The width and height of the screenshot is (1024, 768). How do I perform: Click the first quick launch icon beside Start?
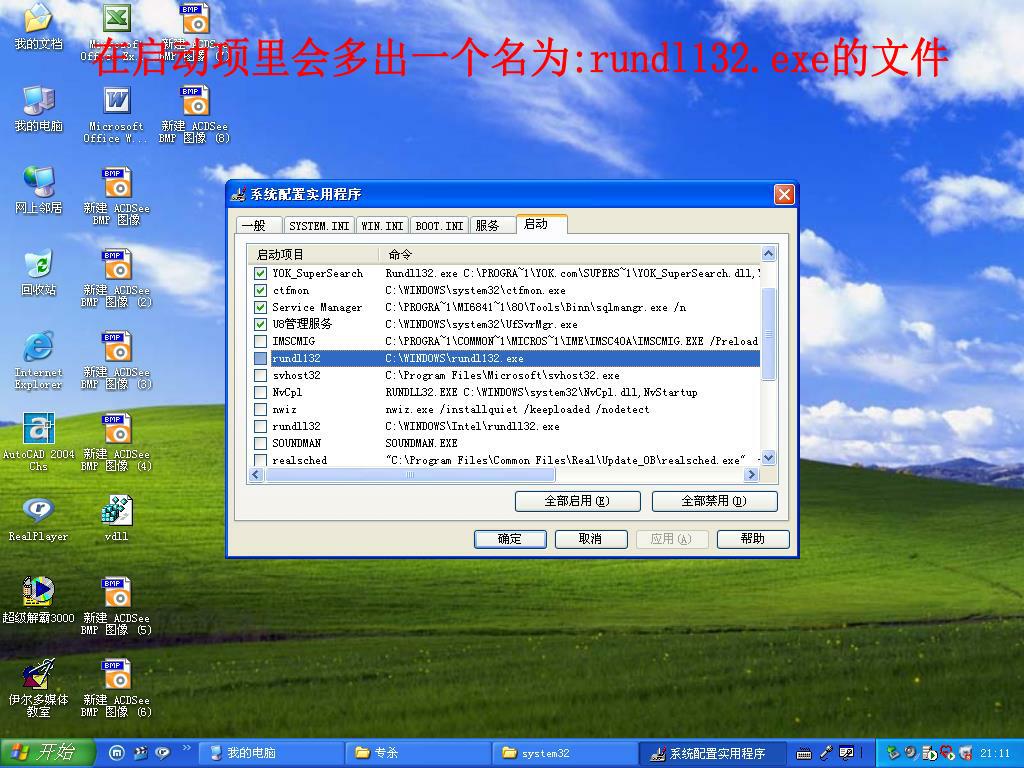click(x=116, y=753)
